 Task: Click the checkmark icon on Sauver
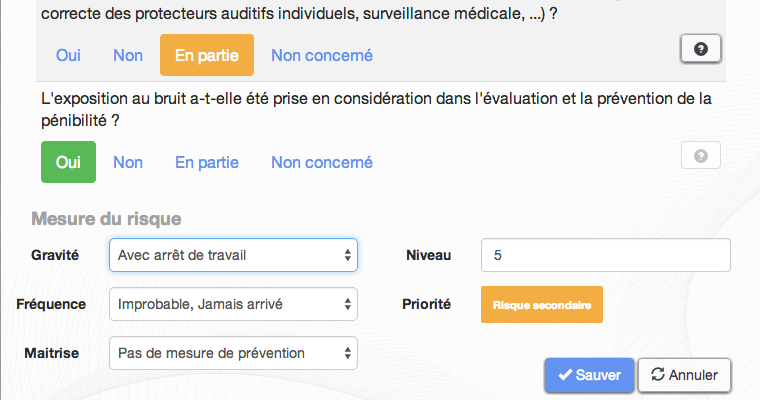[x=565, y=375]
